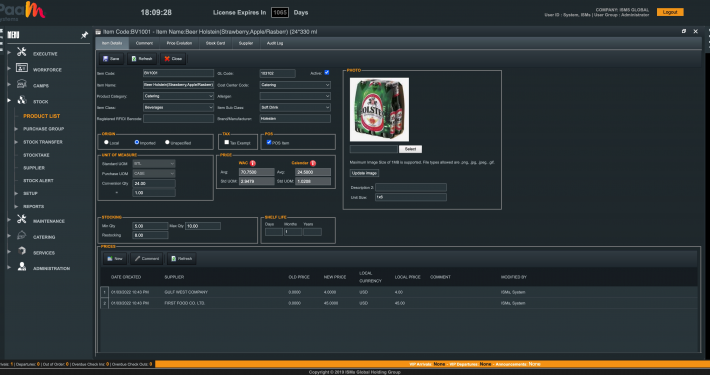The width and height of the screenshot is (710, 375).
Task: Save the item with the Save button
Action: (111, 58)
